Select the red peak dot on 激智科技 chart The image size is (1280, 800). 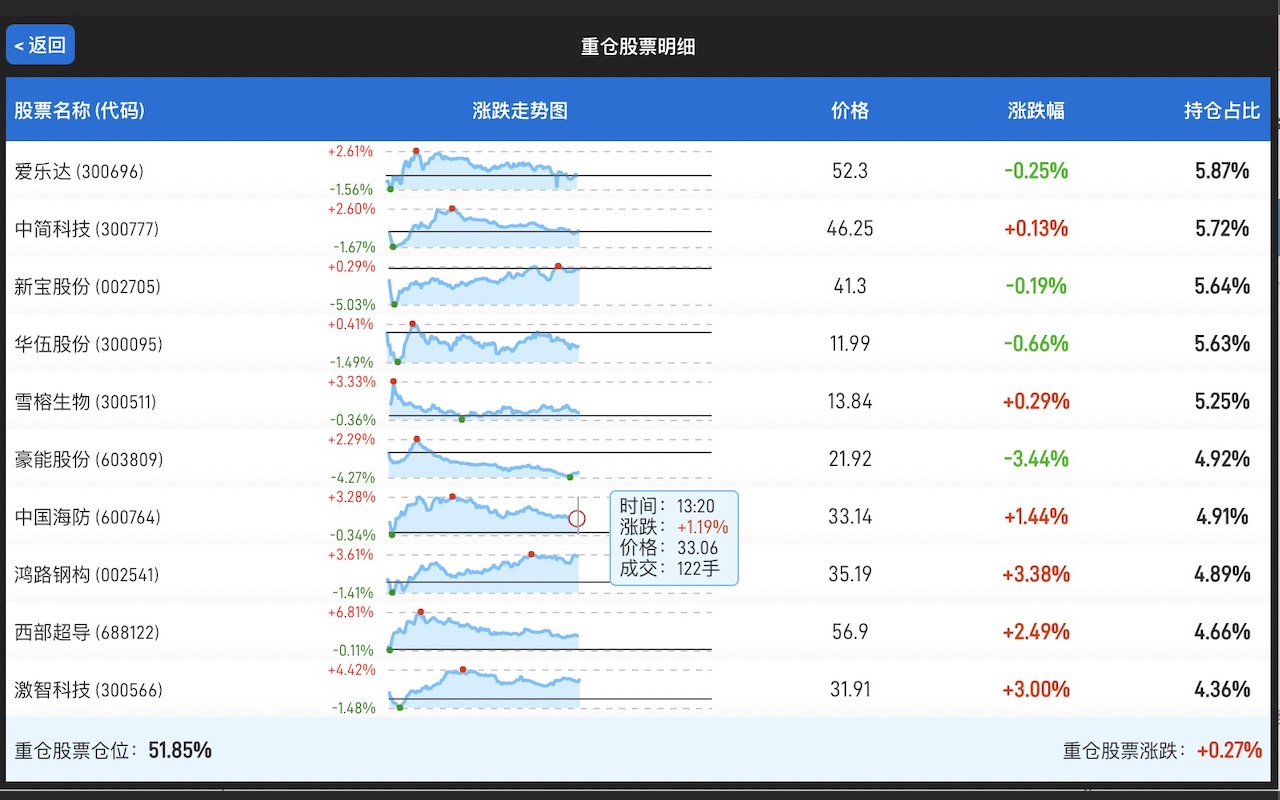462,671
